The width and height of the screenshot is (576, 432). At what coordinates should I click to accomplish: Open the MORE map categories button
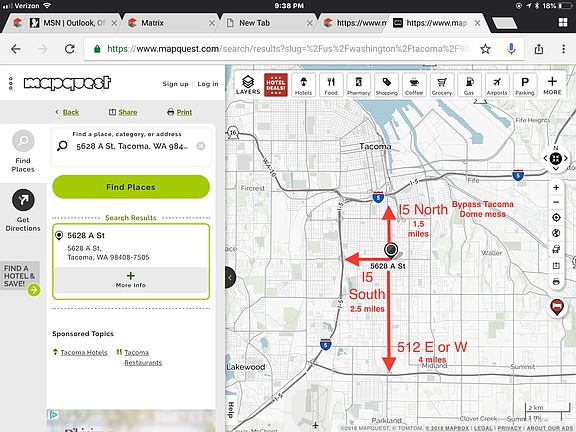point(552,85)
